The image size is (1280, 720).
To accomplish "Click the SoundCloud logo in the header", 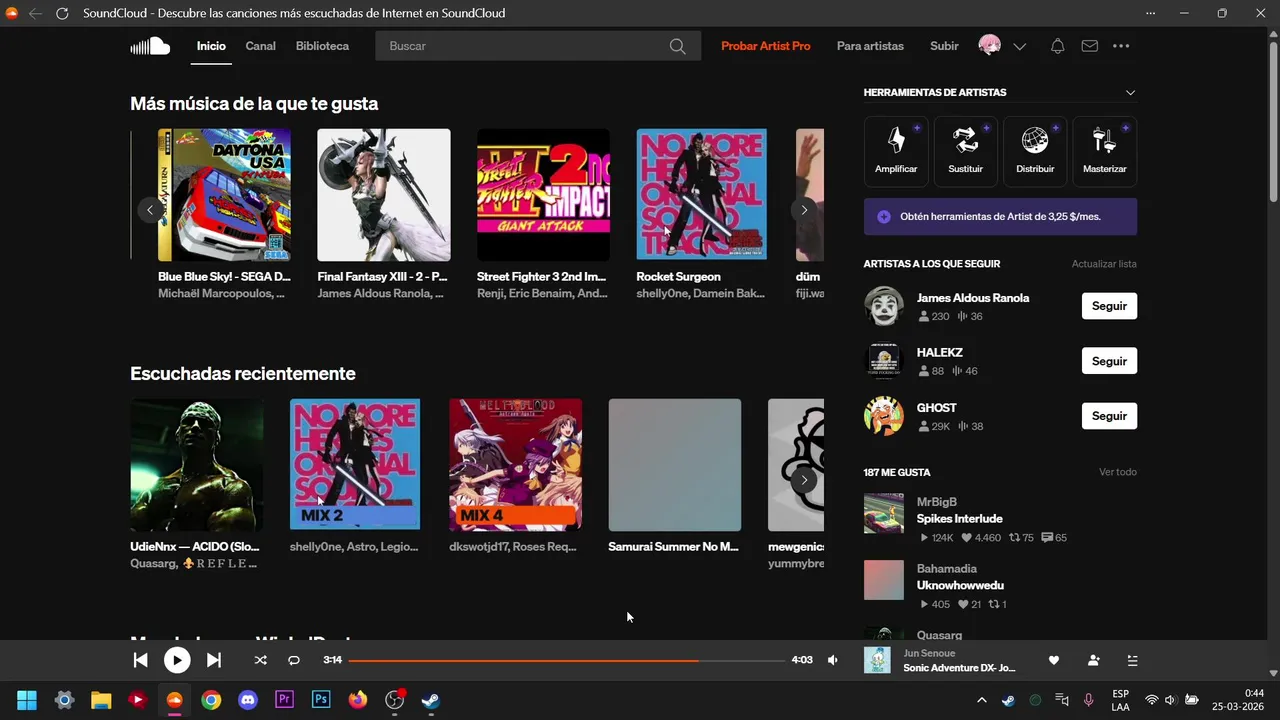I will [x=150, y=46].
